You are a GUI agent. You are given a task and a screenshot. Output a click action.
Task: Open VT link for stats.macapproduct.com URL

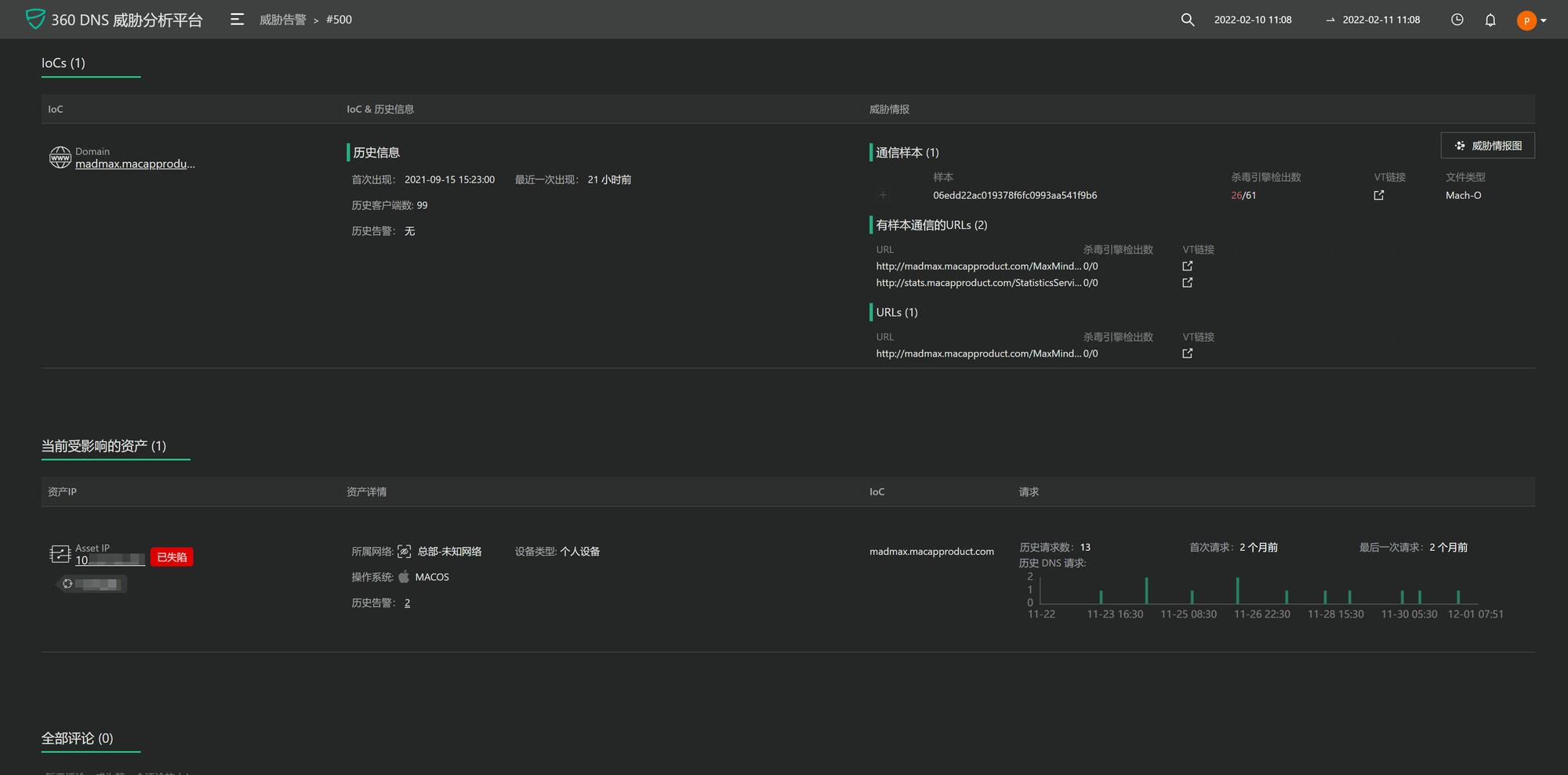[1187, 283]
